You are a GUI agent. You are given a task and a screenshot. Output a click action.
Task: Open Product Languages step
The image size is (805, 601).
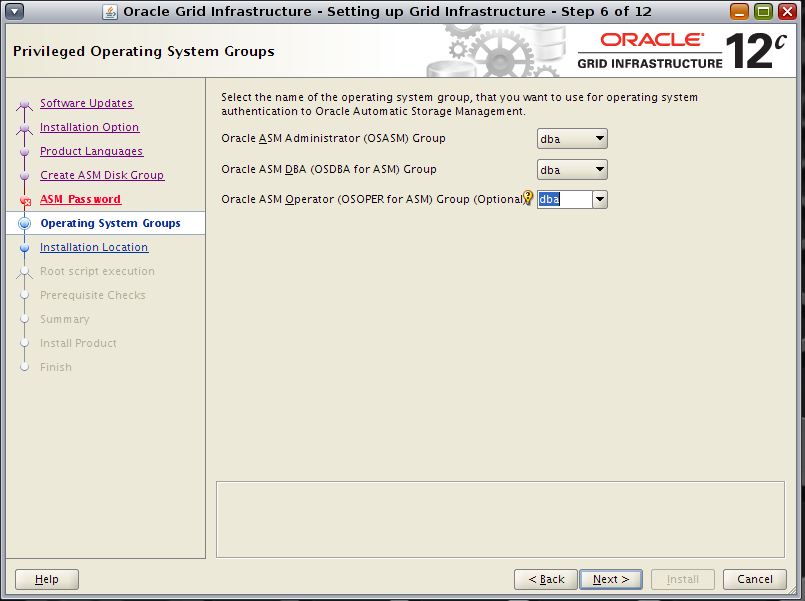tap(91, 151)
